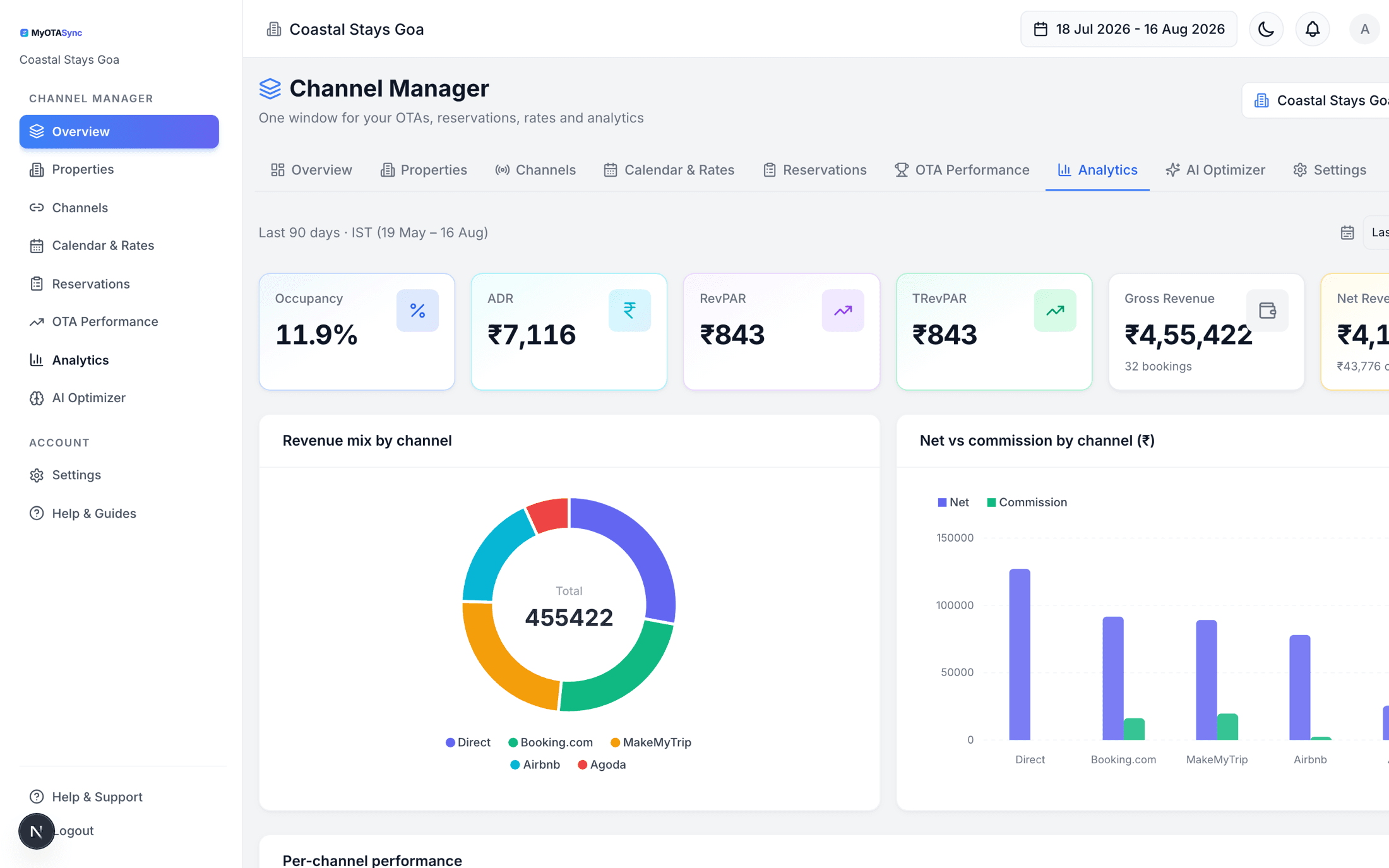Switch to the Settings tab
This screenshot has height=868, width=1389.
[1330, 170]
